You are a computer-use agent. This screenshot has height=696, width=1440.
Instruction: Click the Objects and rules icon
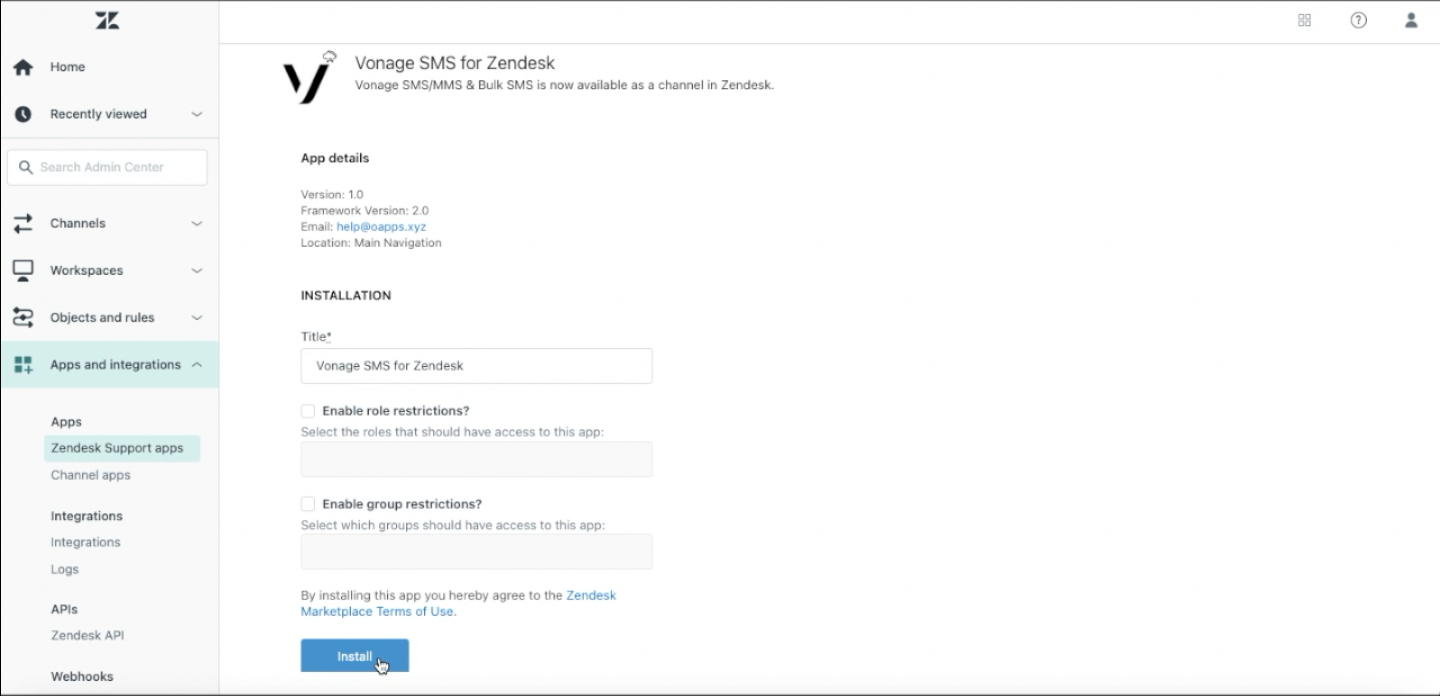click(x=23, y=317)
